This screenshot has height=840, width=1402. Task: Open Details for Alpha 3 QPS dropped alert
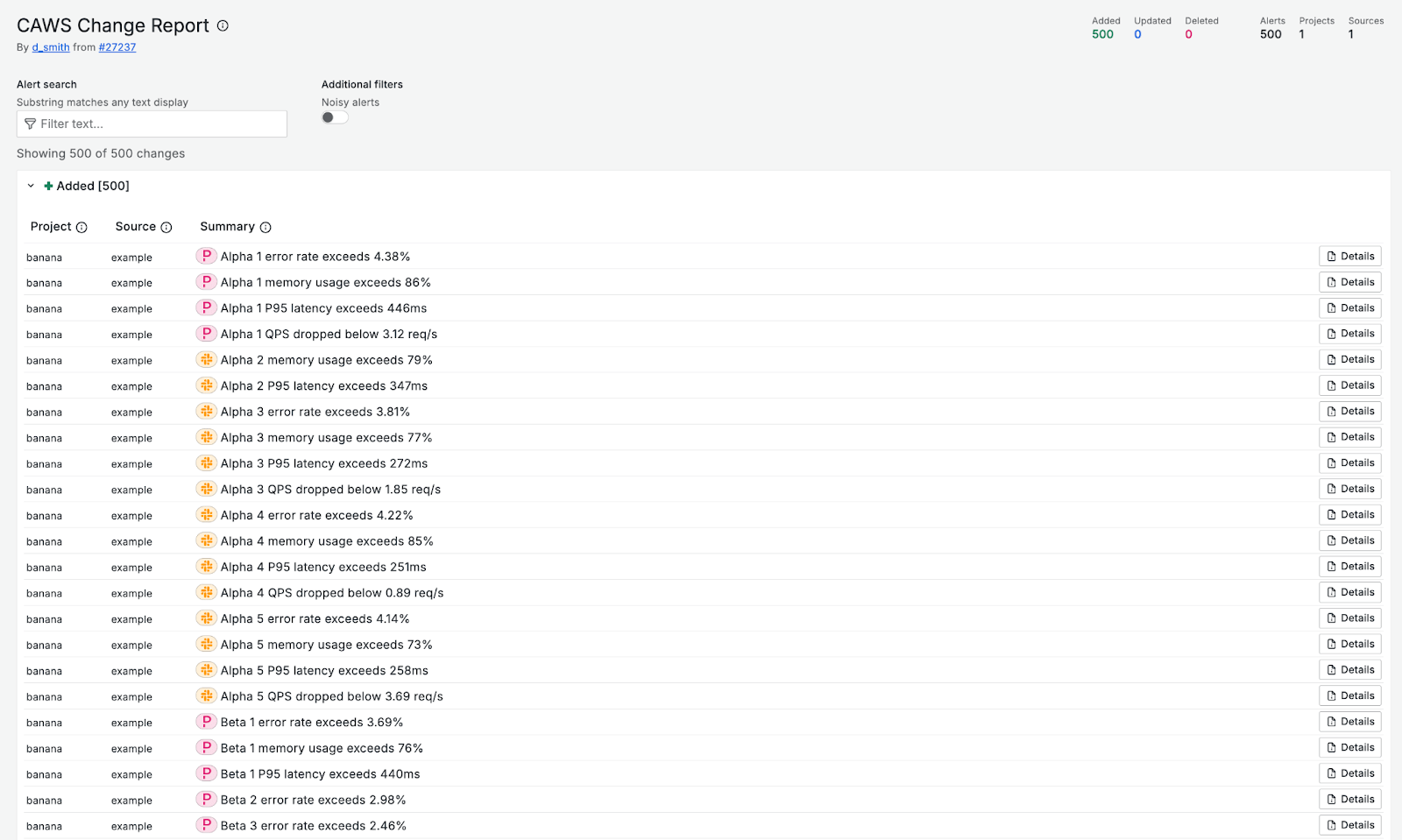[1349, 489]
